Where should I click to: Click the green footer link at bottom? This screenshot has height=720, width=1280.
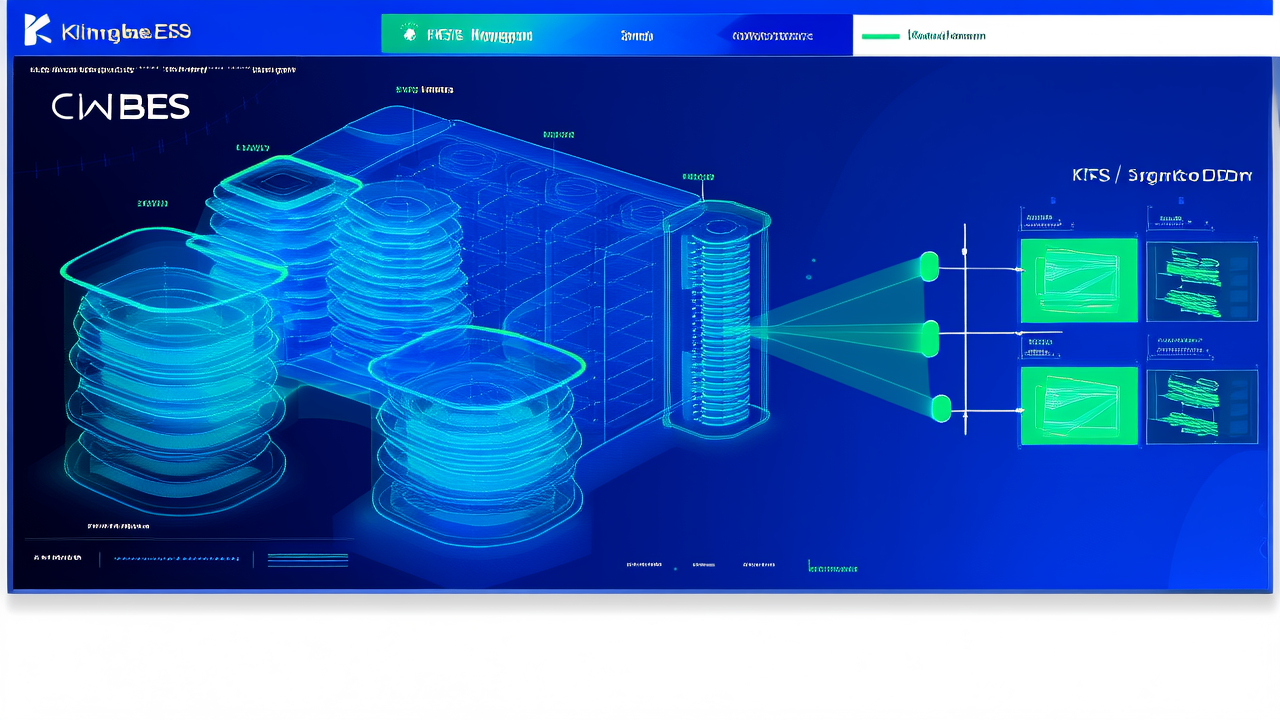click(832, 567)
